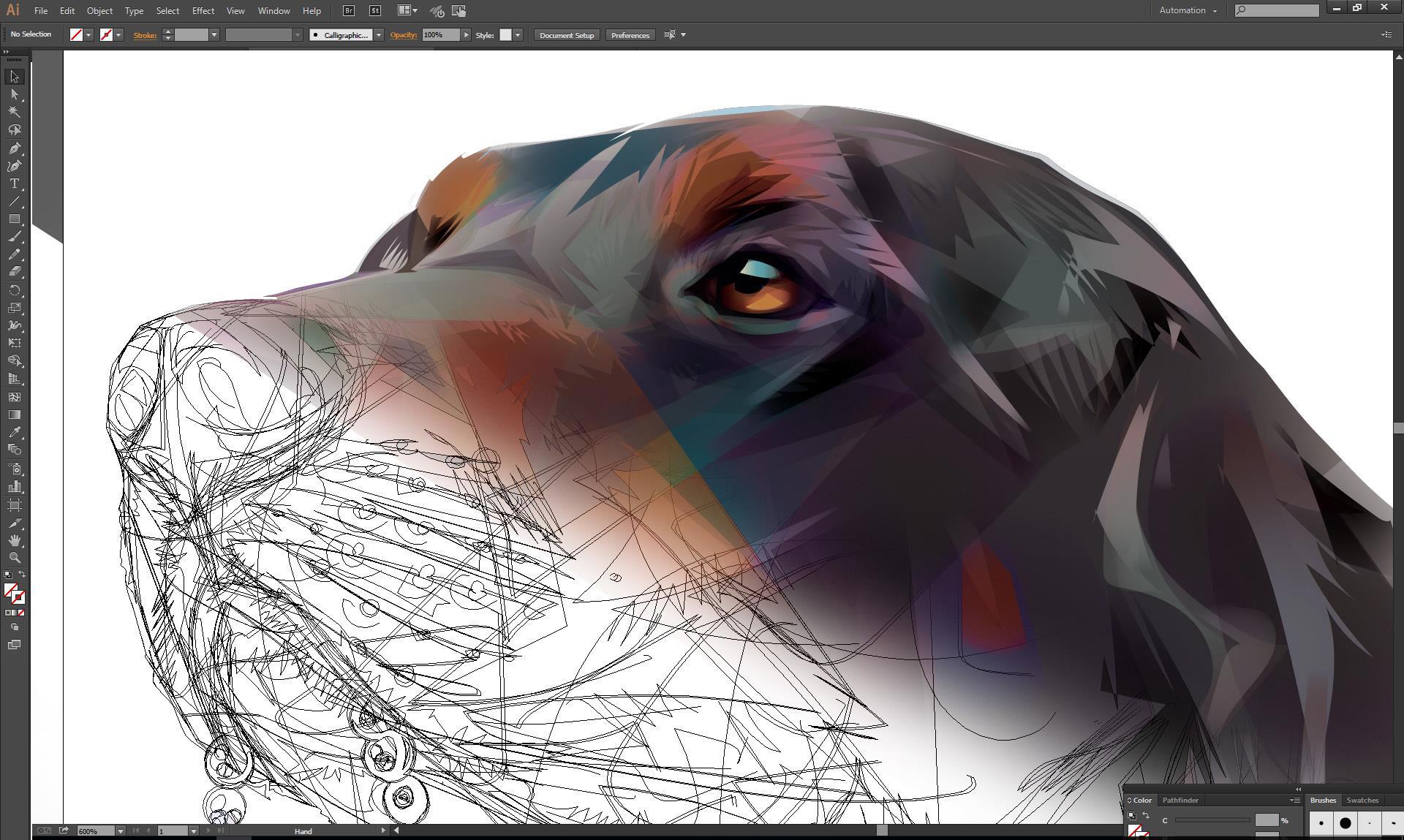Screen dimensions: 1404x840
Task: Open the zoom level dropdown at 600%
Action: [x=120, y=831]
